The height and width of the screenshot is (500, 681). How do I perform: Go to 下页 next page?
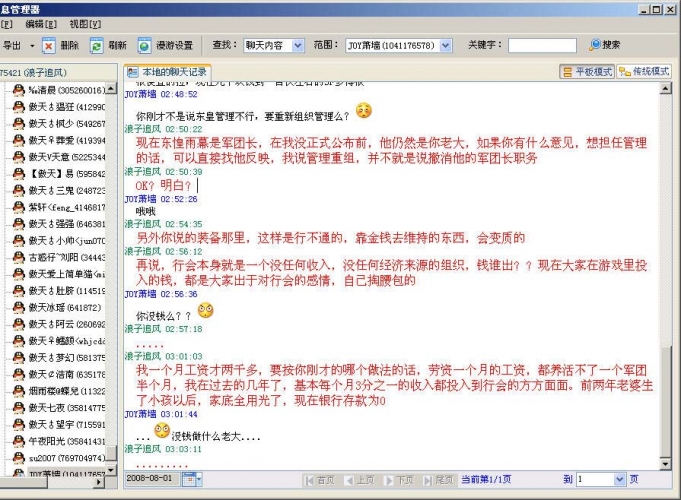[x=398, y=480]
